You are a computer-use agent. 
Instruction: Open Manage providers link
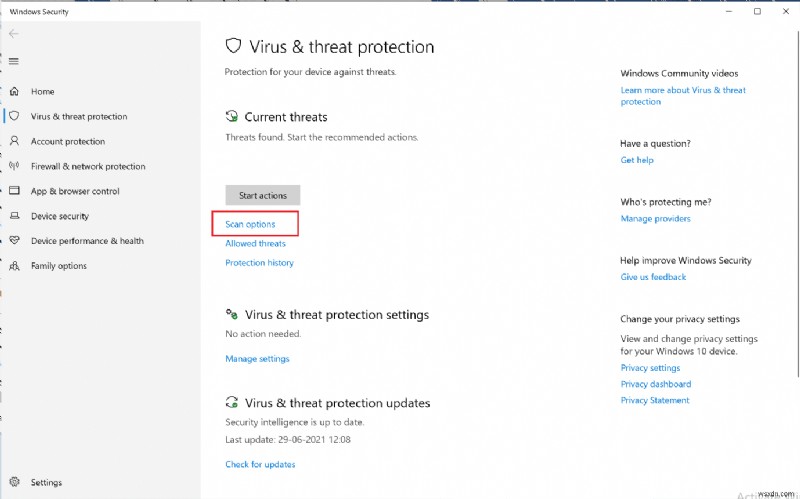pos(655,218)
